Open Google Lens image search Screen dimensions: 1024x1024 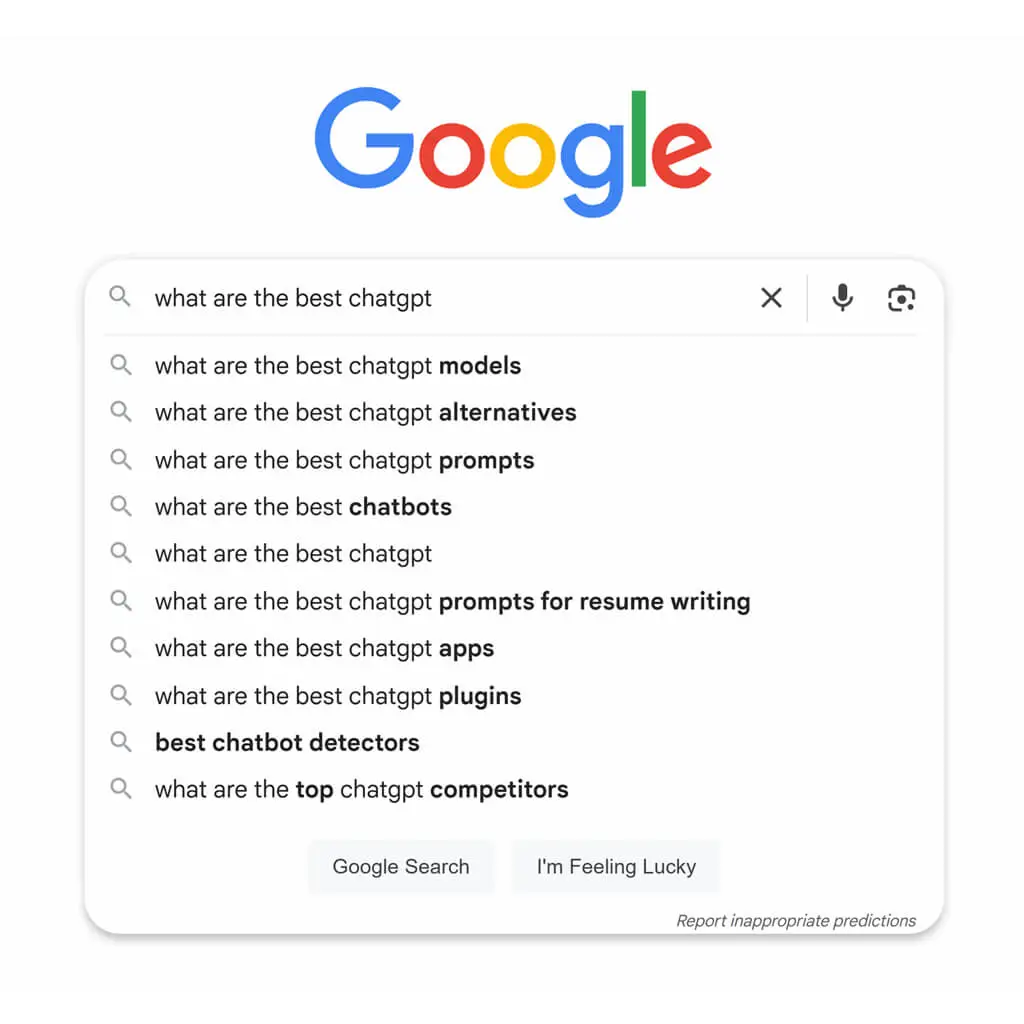pos(901,297)
